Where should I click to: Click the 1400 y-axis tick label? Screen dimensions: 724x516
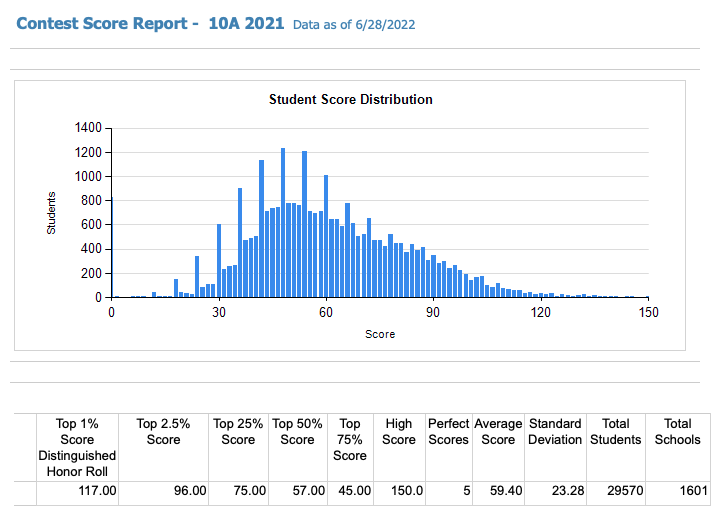coord(88,128)
